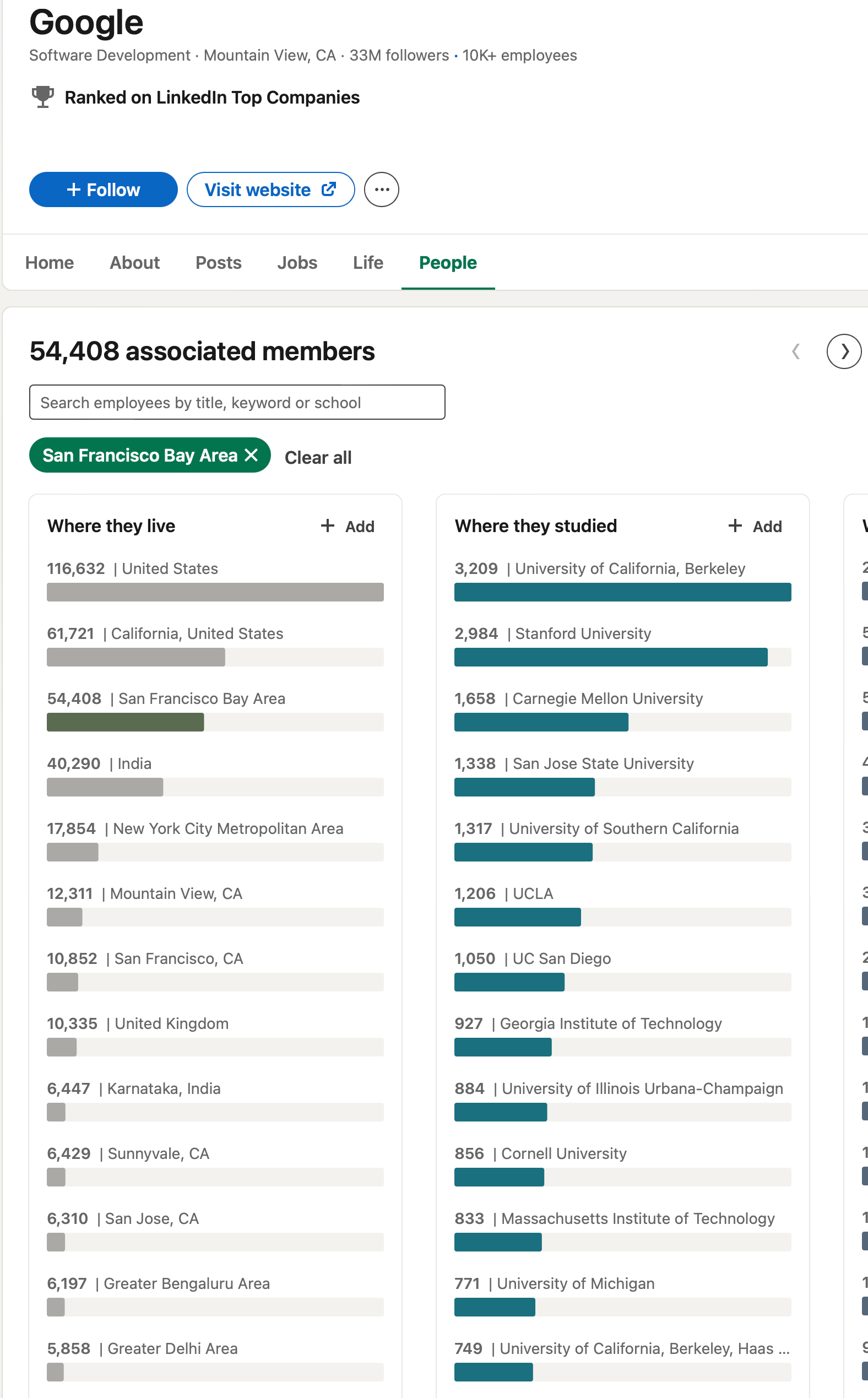The height and width of the screenshot is (1398, 868).
Task: Select the United States location bar
Action: tap(215, 580)
